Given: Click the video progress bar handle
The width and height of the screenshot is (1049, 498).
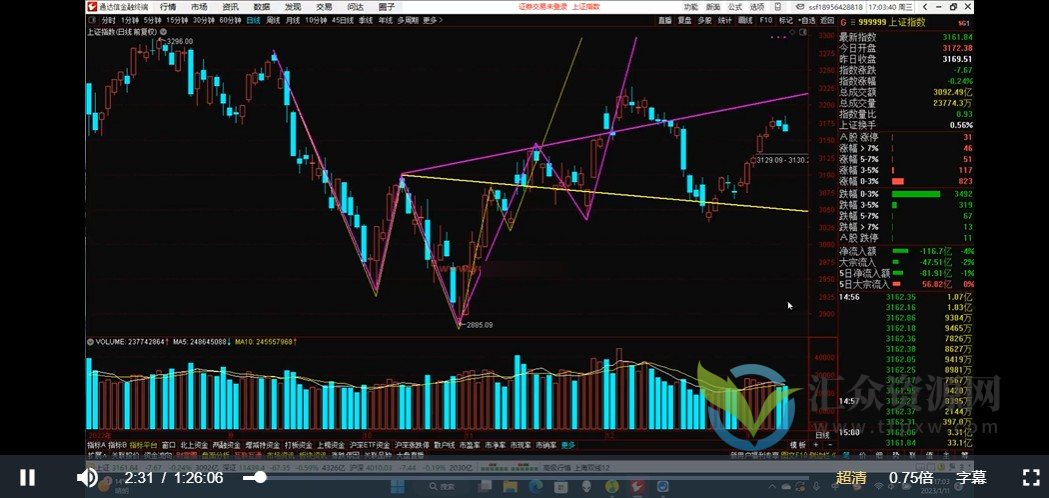Looking at the screenshot, I should [261, 478].
